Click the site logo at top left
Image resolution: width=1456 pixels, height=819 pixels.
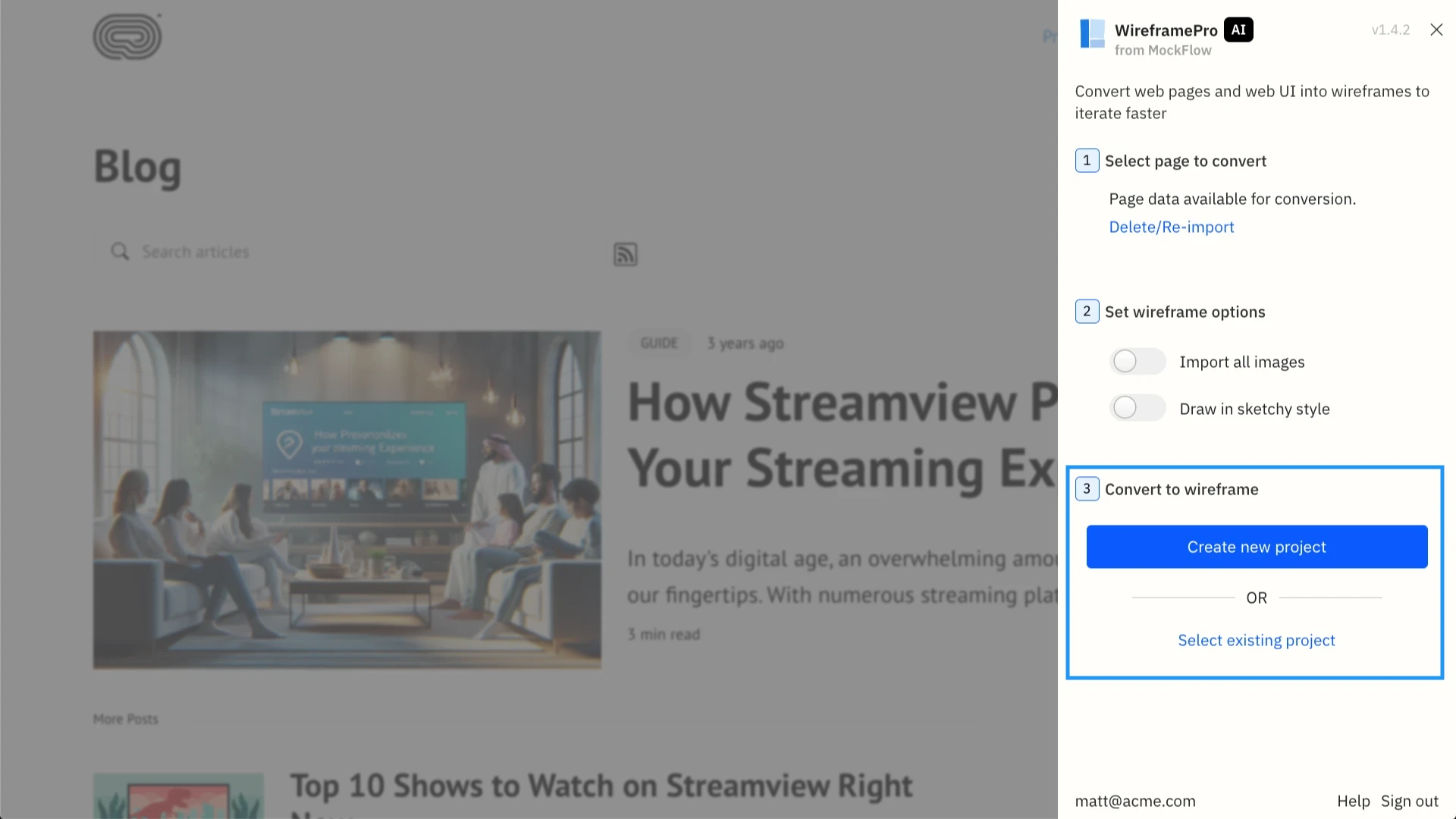[127, 36]
